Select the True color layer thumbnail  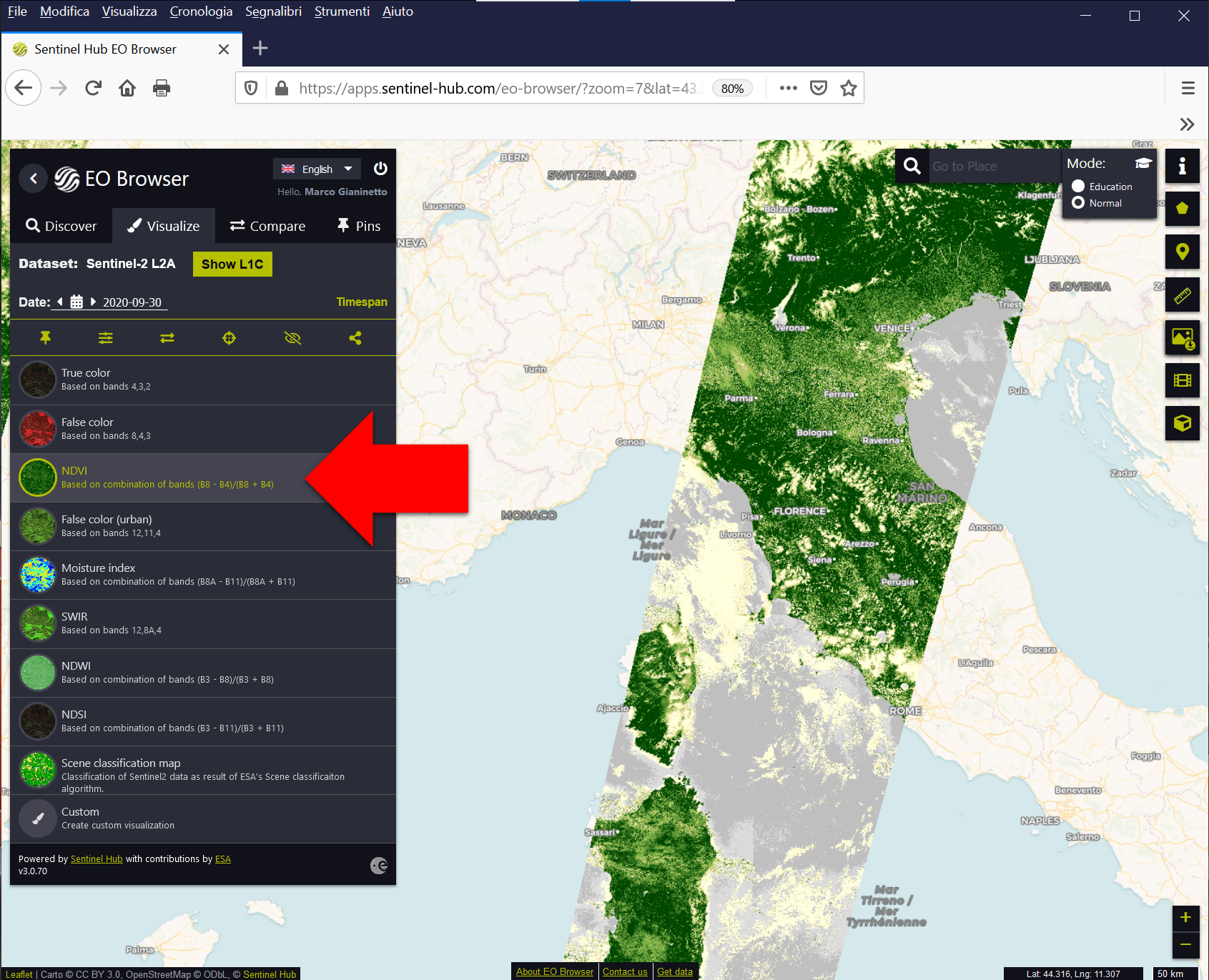pos(37,380)
